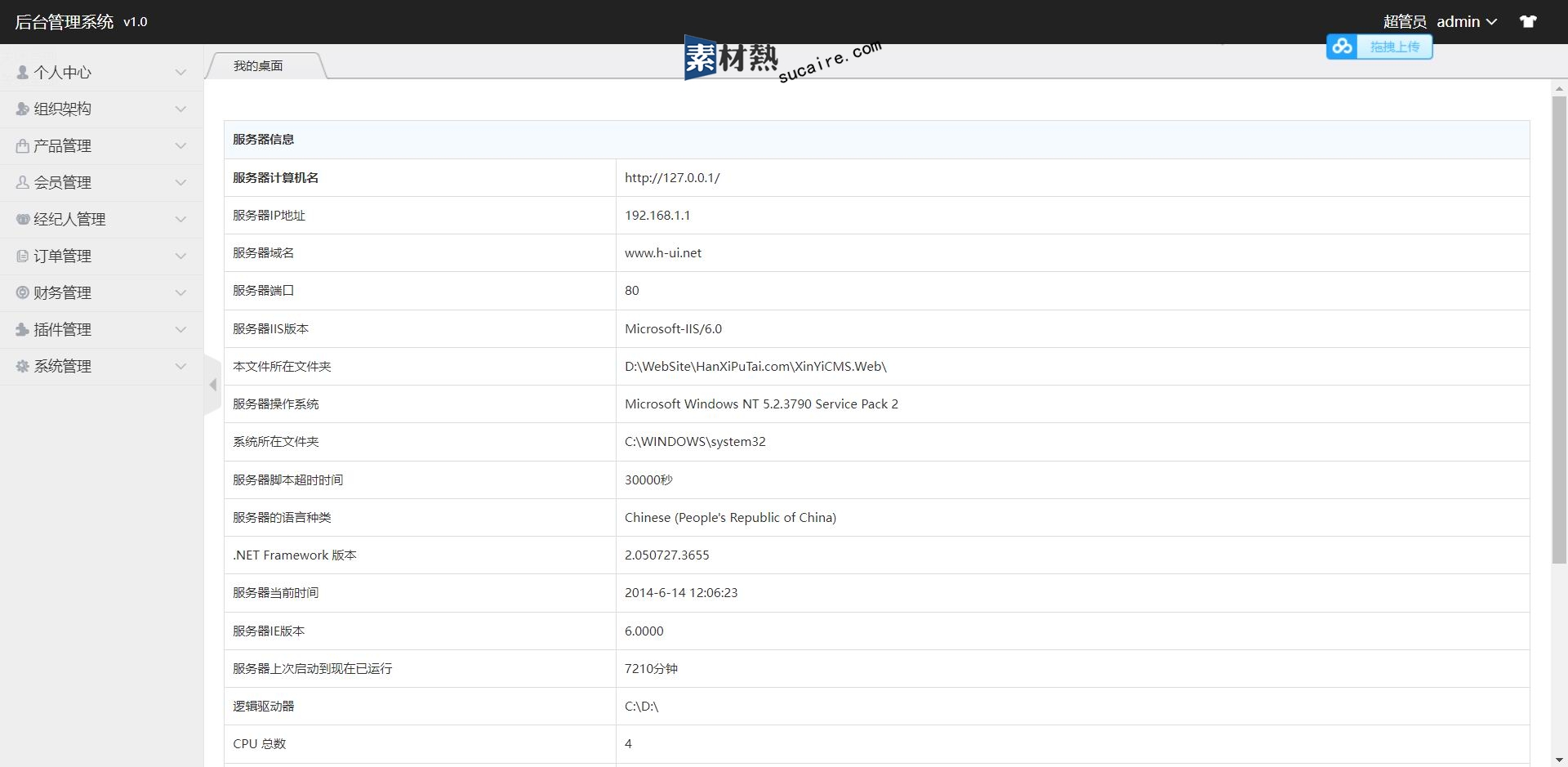Open the 组织架构 menu
This screenshot has width=1568, height=767.
click(x=101, y=109)
